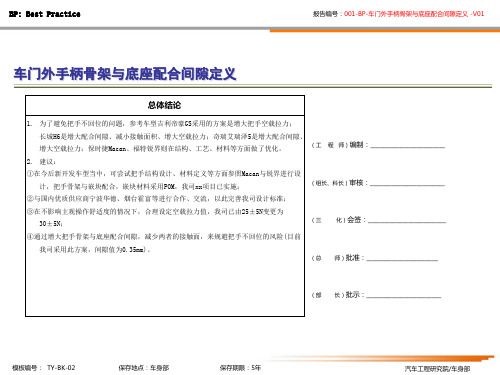Click the '总体结论' box heading
The height and width of the screenshot is (375, 500).
[165, 105]
